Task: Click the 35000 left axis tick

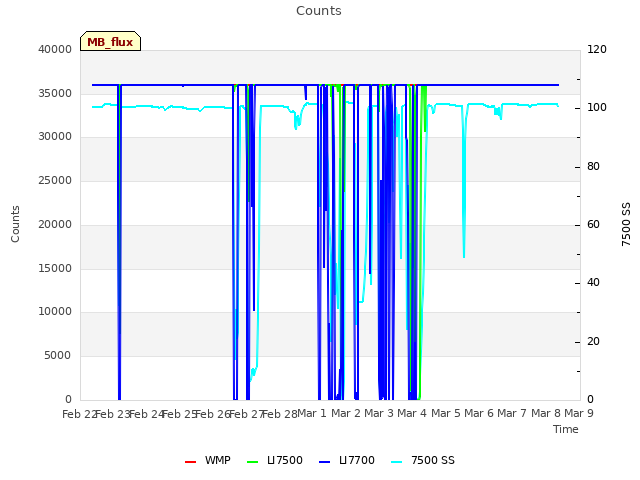Action: (x=55, y=93)
